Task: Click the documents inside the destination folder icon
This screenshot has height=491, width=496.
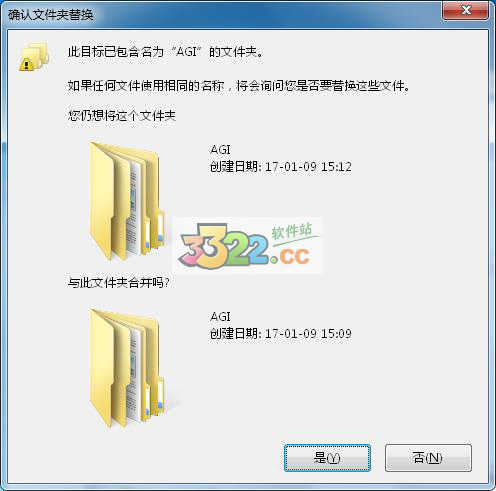Action: click(135, 373)
